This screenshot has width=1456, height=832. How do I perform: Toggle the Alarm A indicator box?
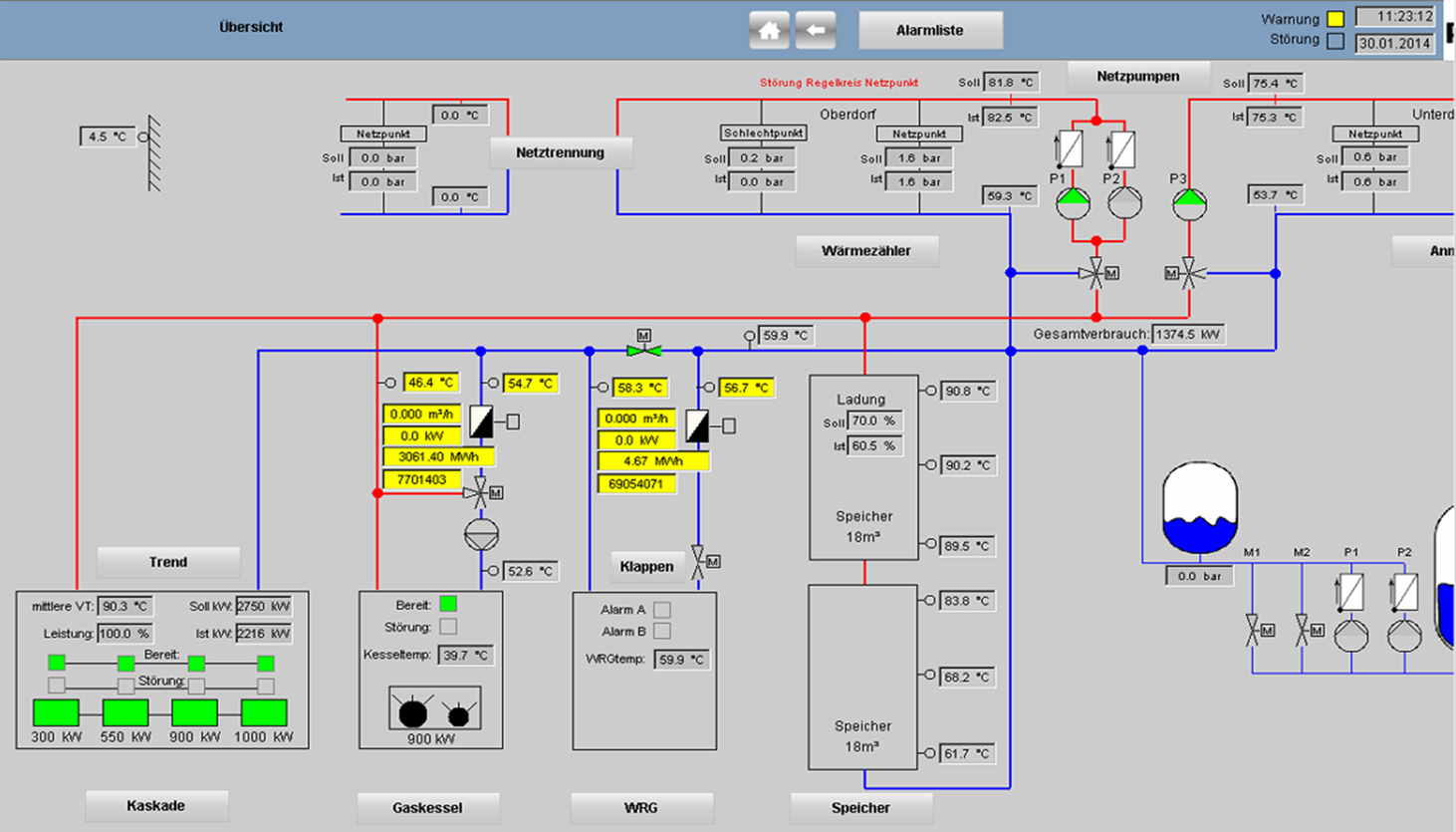tap(662, 609)
